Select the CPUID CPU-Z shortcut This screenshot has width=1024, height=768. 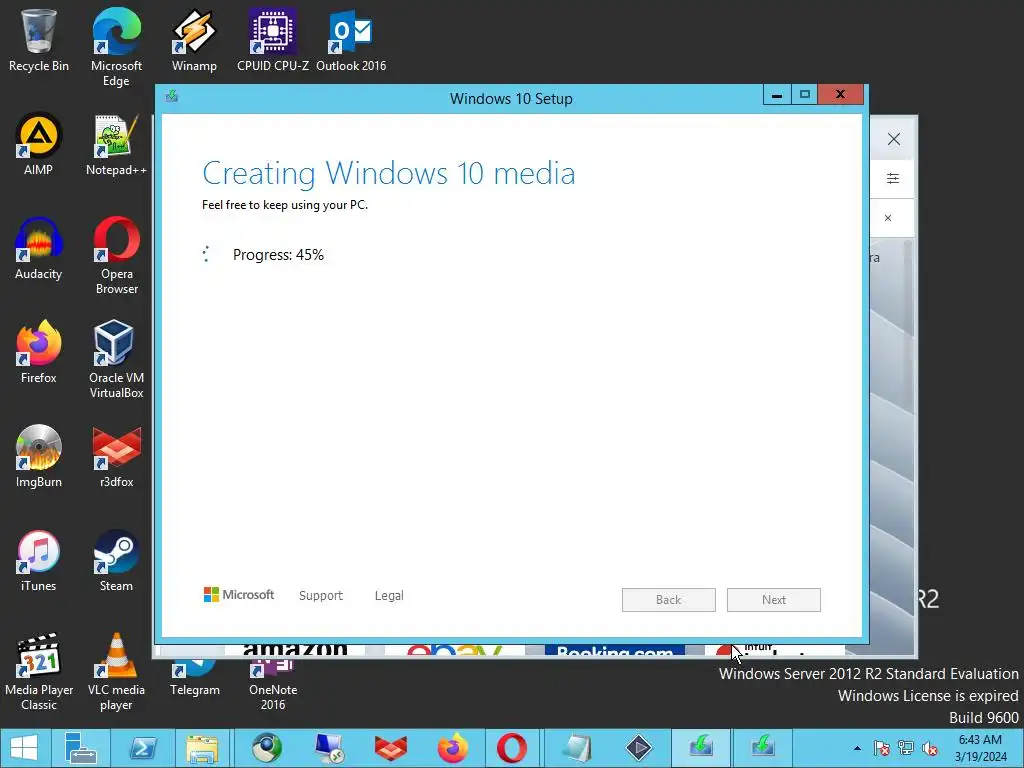[x=273, y=39]
